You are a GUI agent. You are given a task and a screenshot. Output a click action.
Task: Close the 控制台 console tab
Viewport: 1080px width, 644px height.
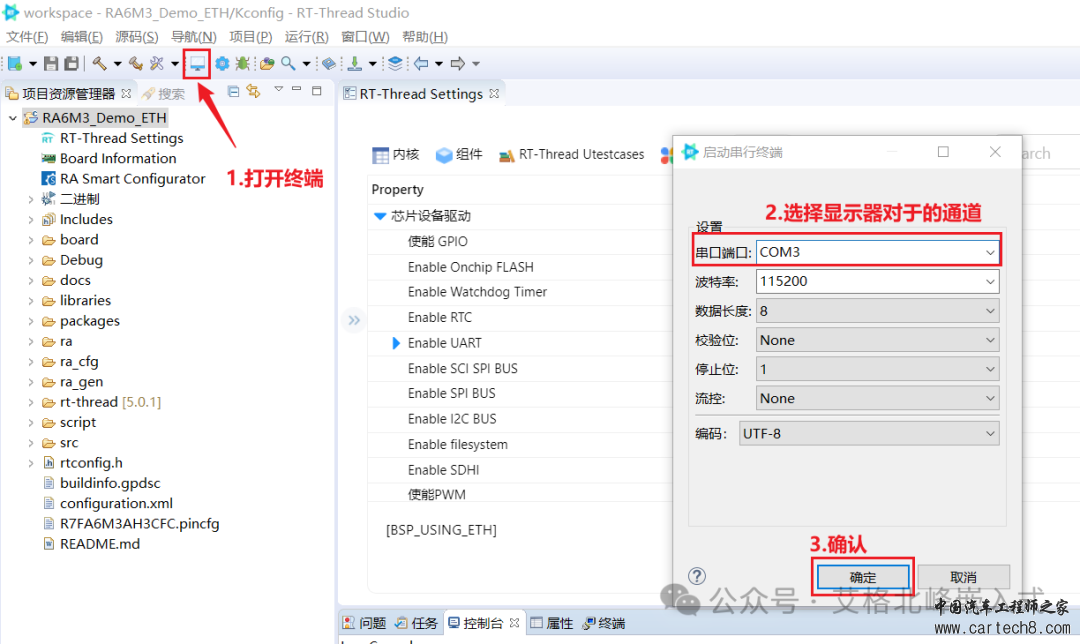(514, 623)
